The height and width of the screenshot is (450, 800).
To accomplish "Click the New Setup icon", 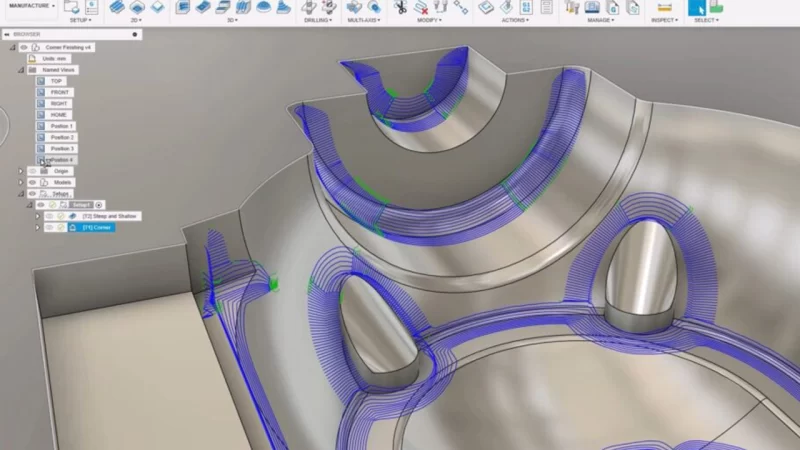I will (71, 7).
